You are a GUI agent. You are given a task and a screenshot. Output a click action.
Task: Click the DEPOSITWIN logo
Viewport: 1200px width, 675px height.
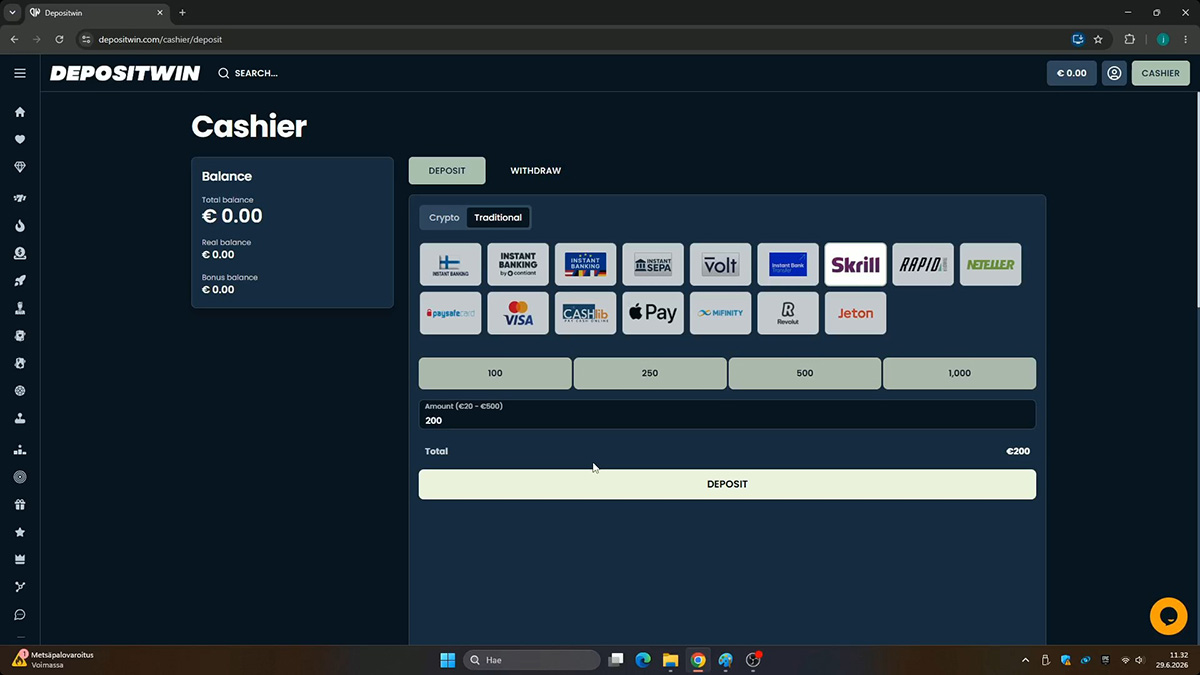point(125,73)
